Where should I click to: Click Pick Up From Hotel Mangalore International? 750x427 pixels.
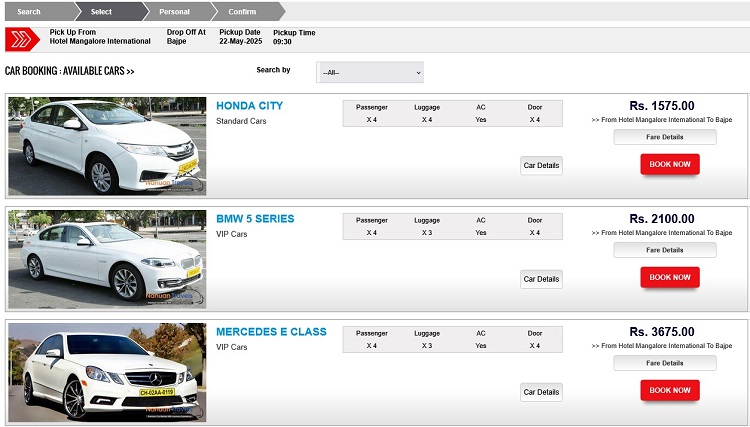tap(100, 37)
